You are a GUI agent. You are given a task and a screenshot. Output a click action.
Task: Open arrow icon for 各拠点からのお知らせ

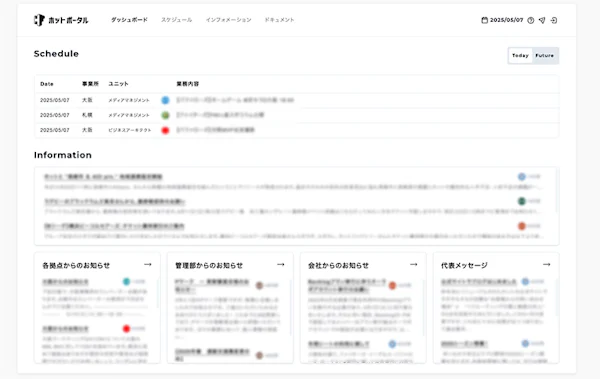click(148, 265)
